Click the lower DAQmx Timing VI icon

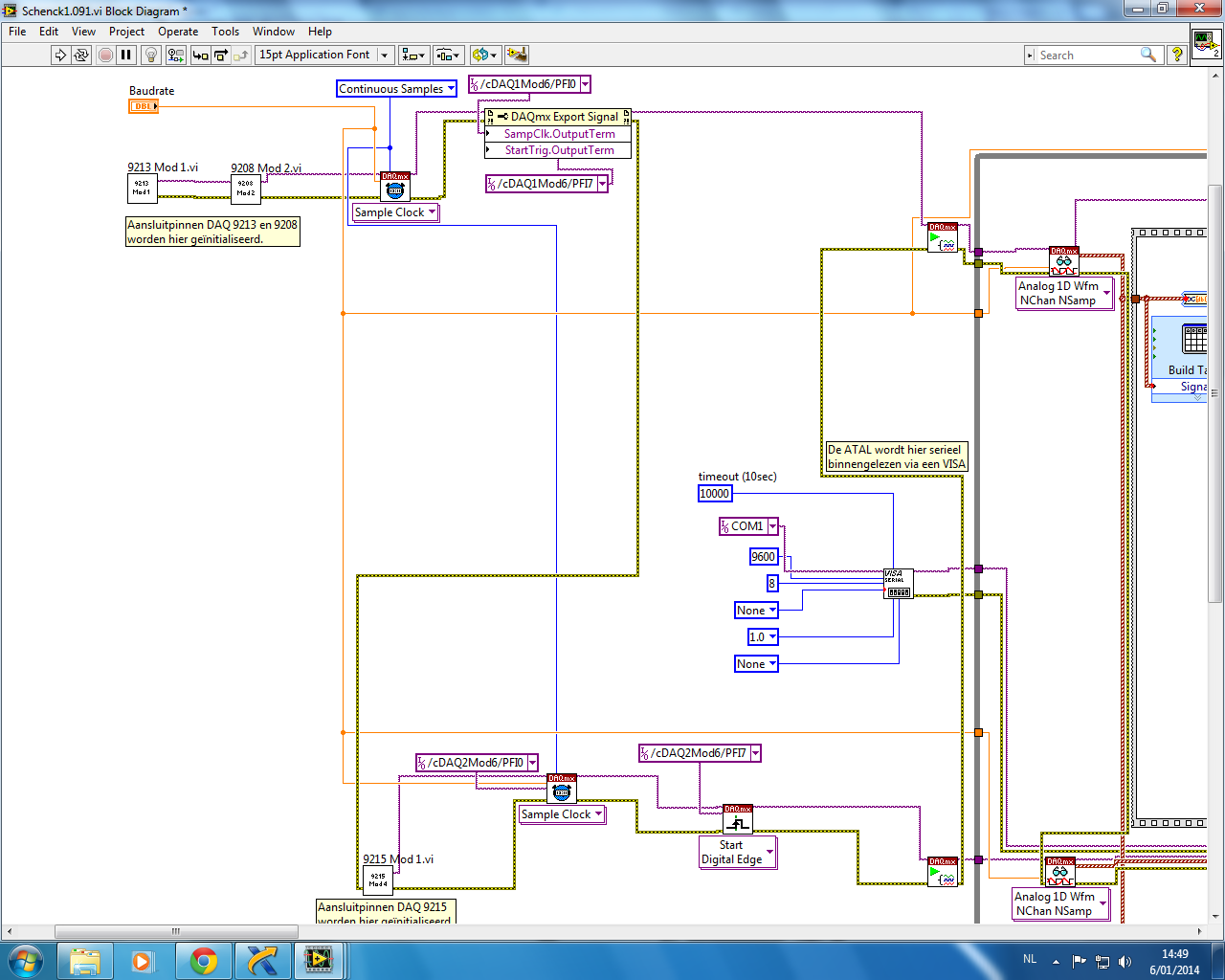coord(562,789)
